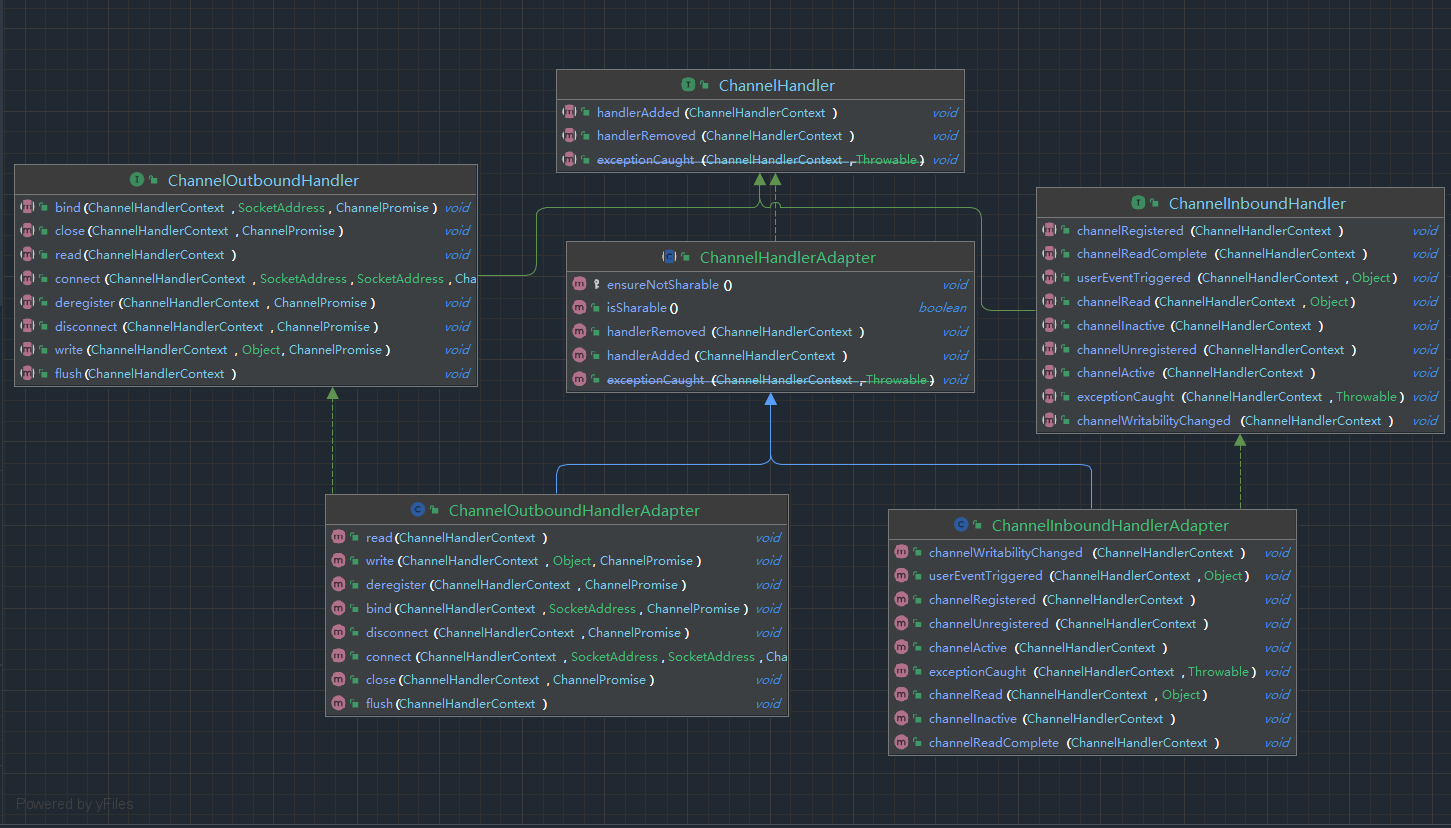
Task: Select userEventTriggered in ChannelInboundHandler interface
Action: click(x=1133, y=278)
